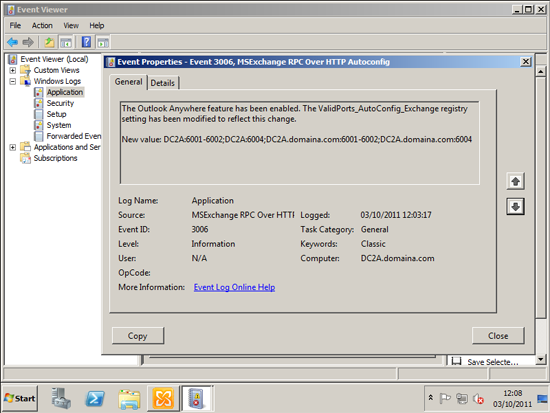550x413 pixels.
Task: Collapse the Windows Logs node
Action: [x=13, y=81]
